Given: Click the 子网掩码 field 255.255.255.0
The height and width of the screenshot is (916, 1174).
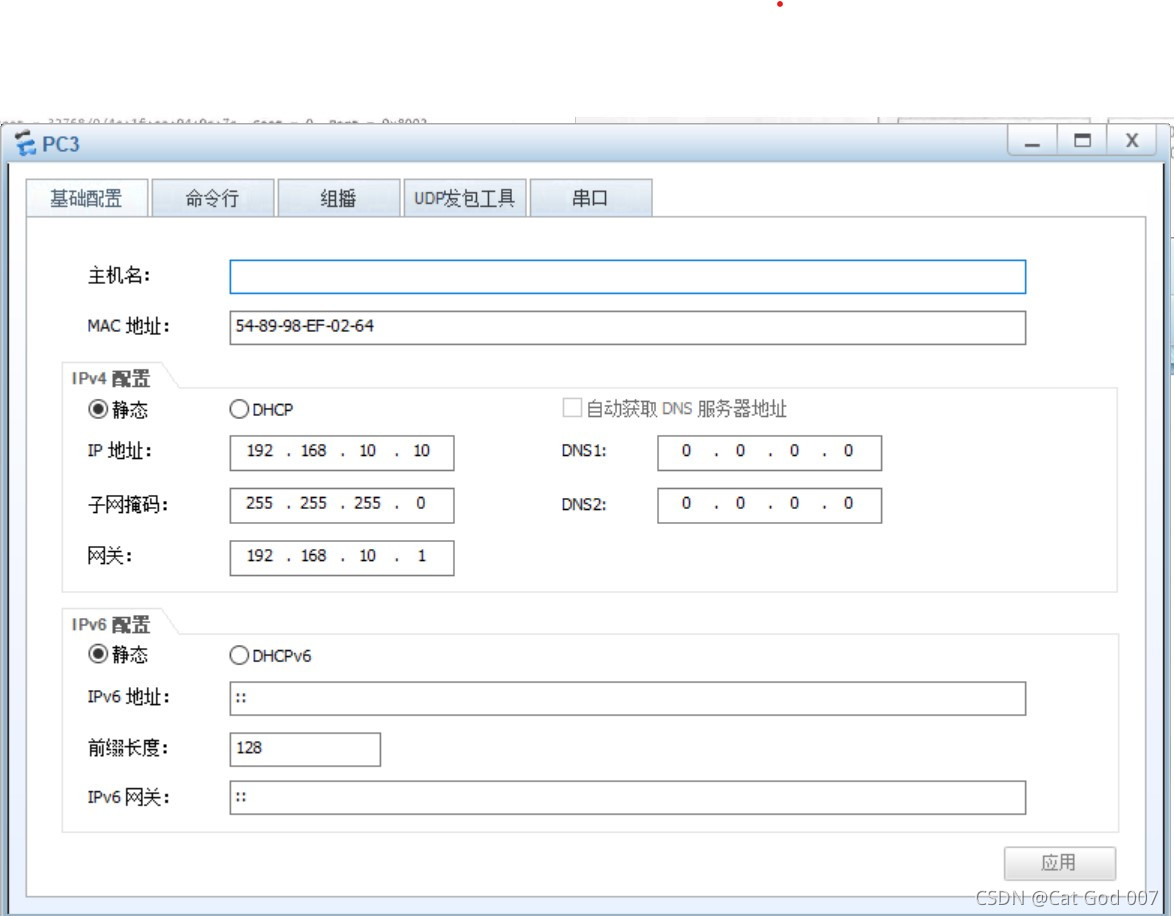Looking at the screenshot, I should coord(341,505).
